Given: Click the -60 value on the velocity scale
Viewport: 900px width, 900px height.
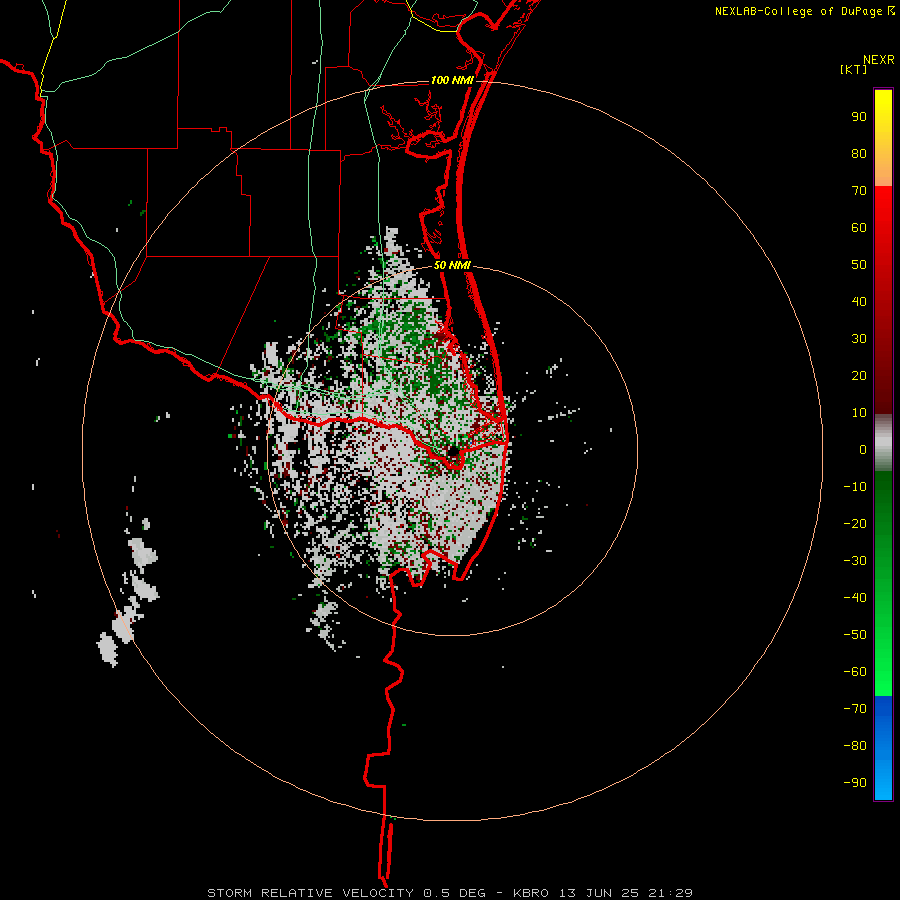Looking at the screenshot, I should (x=855, y=672).
